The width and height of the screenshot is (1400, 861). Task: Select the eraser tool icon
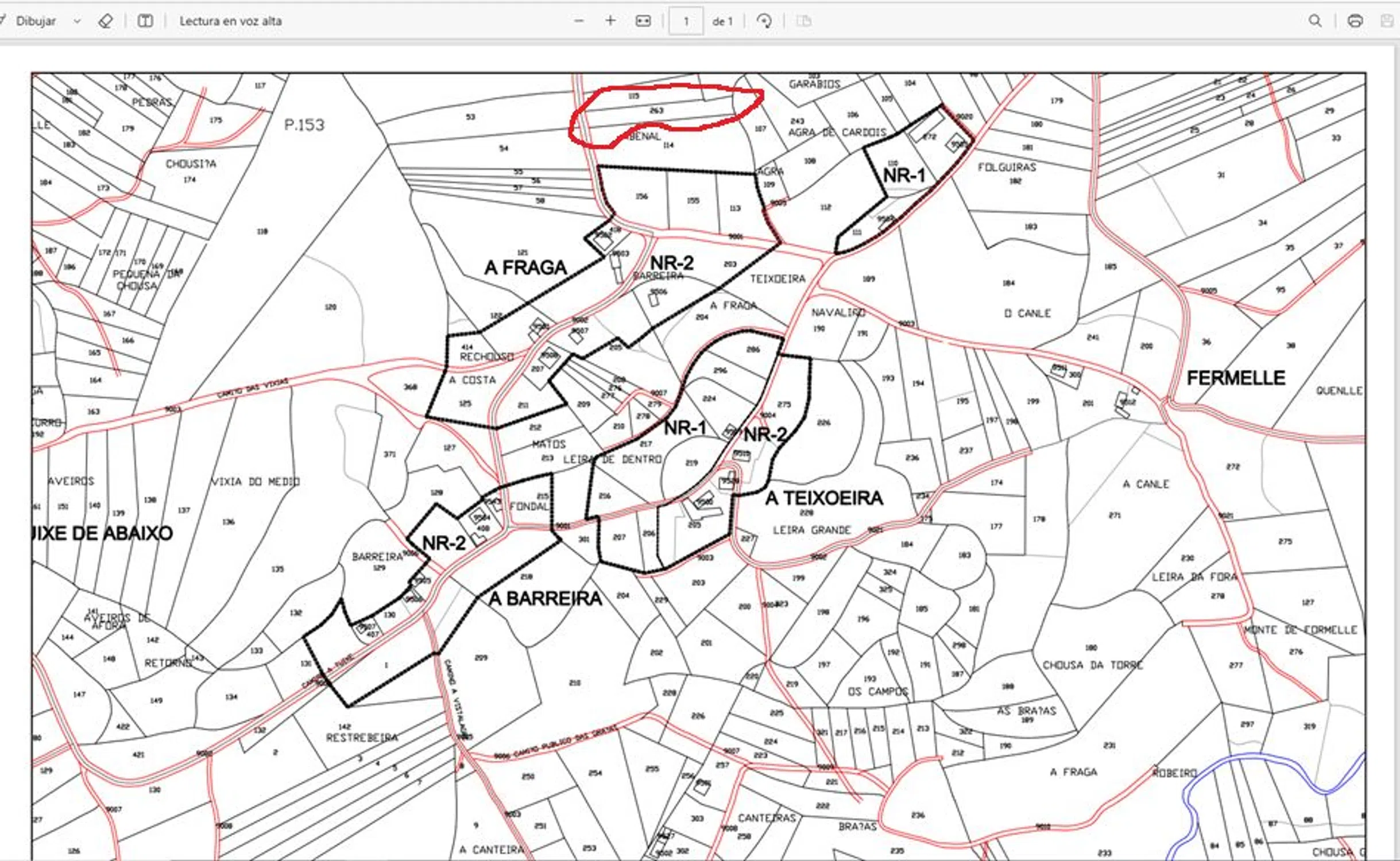[105, 21]
